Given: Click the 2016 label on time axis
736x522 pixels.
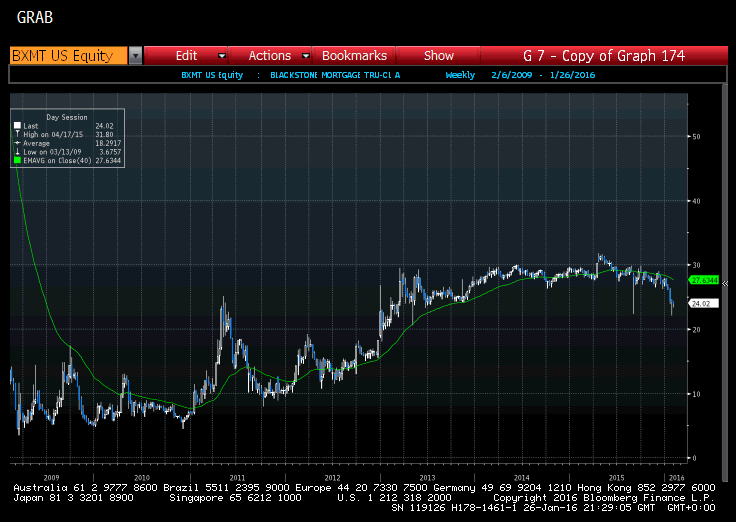Looking at the screenshot, I should click(x=676, y=478).
